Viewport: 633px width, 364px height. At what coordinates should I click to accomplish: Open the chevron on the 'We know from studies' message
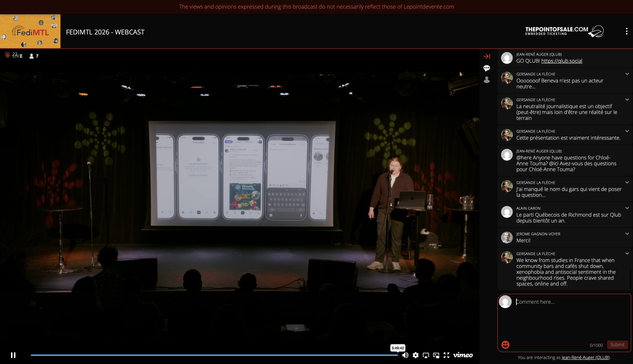click(x=627, y=253)
